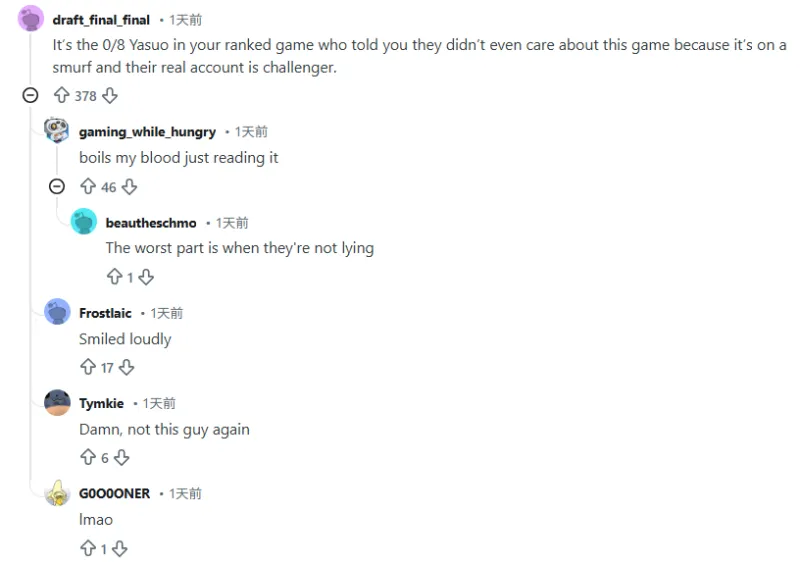This screenshot has width=800, height=565.
Task: Open draft_final_final's user profile
Action: click(x=101, y=20)
